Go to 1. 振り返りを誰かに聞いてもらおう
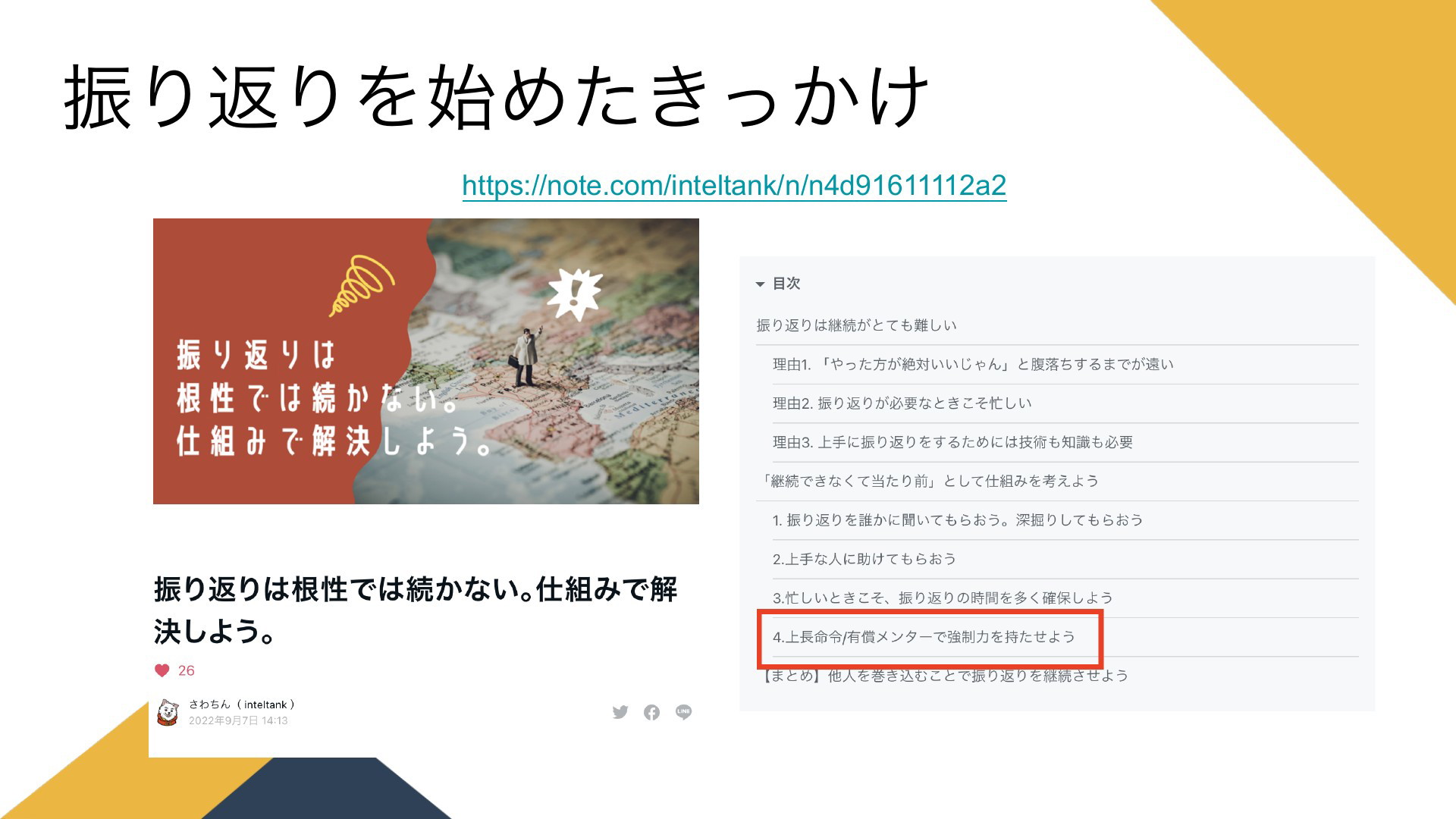The width and height of the screenshot is (1456, 819). [957, 520]
